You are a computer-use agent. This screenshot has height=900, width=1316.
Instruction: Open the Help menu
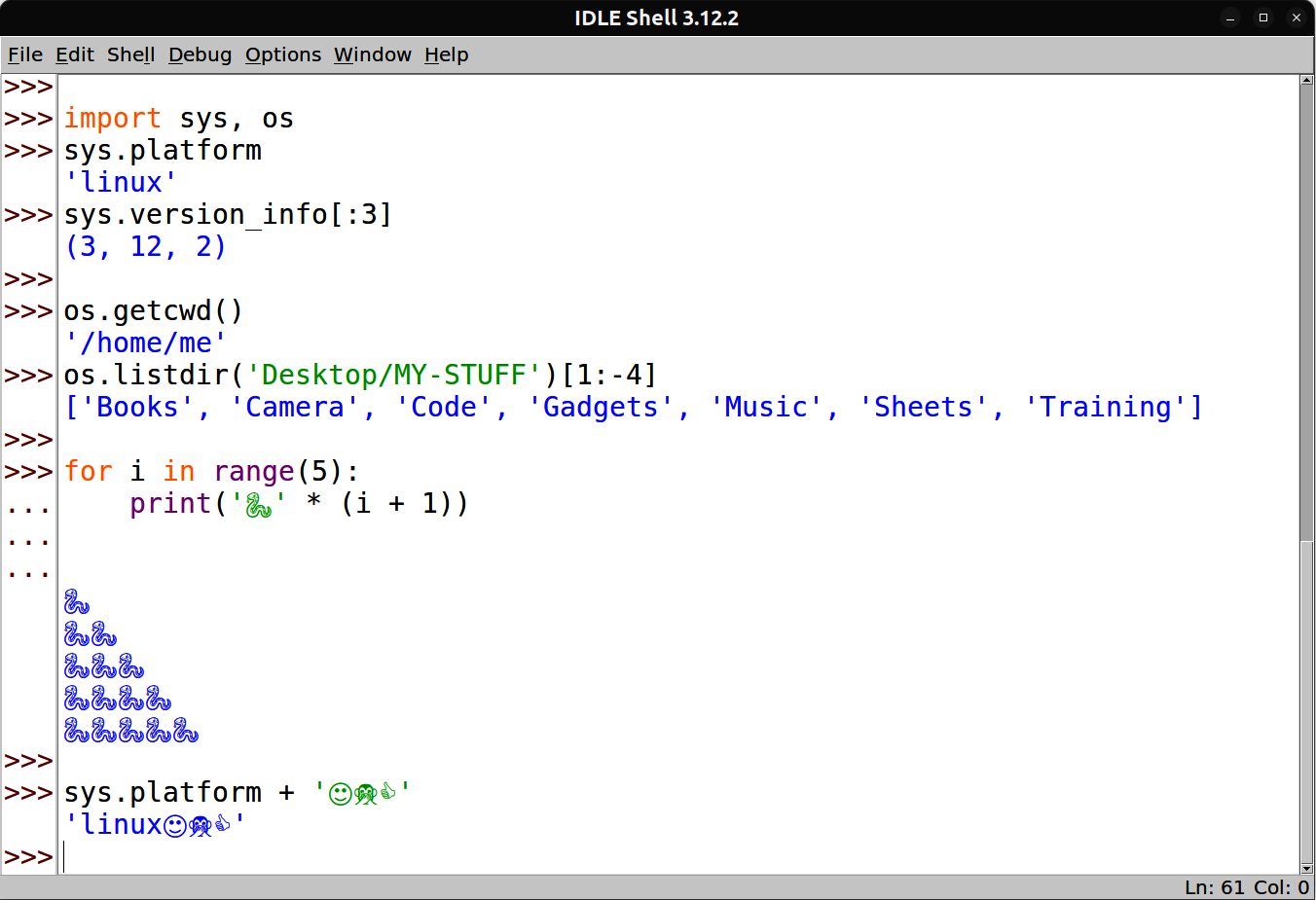[x=446, y=54]
